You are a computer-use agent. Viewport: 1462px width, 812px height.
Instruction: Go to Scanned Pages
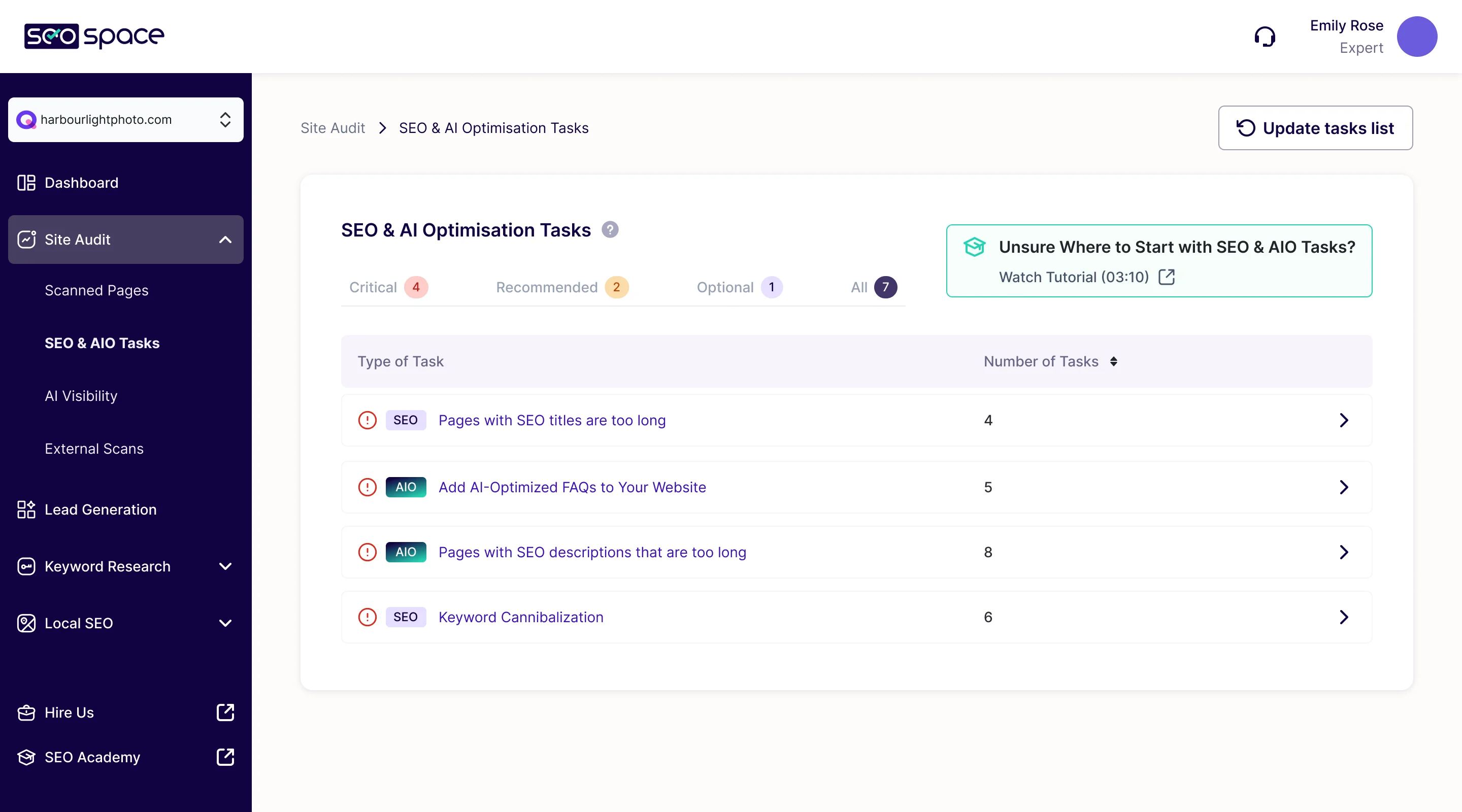pos(96,290)
